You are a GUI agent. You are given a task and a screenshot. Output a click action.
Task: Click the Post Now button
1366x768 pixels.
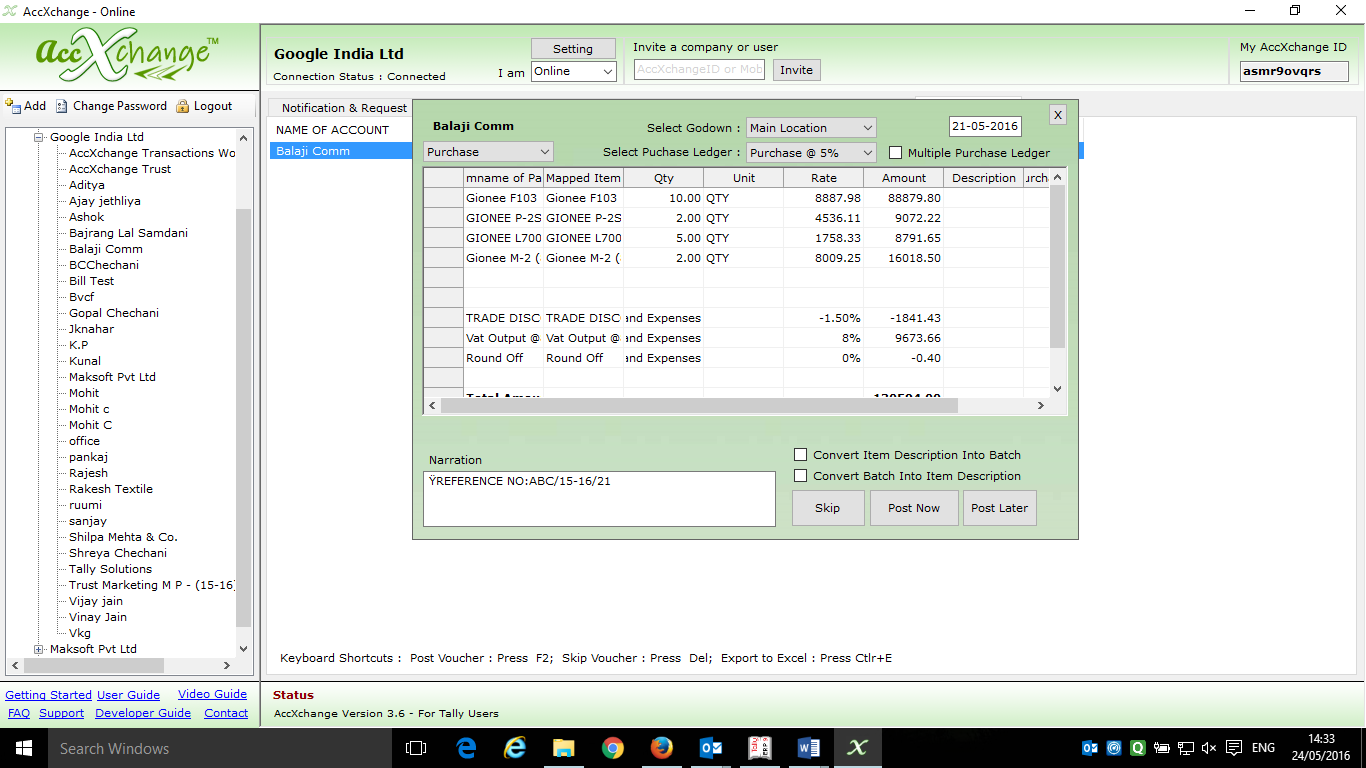pos(914,508)
